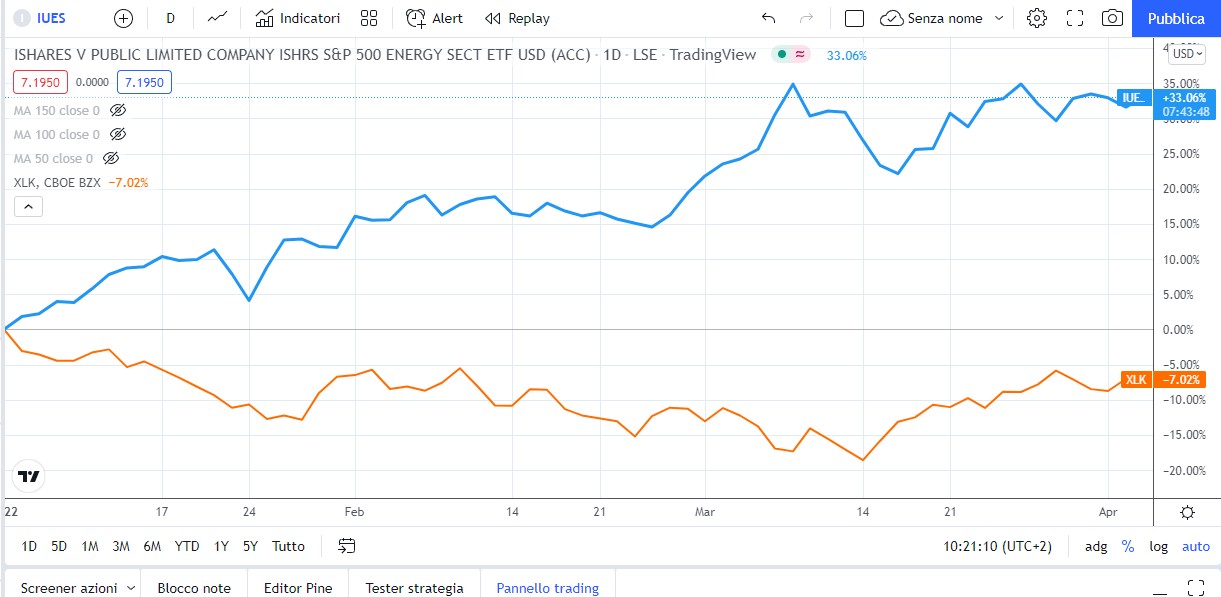Toggle the log scale option
The image size is (1221, 597).
1158,546
